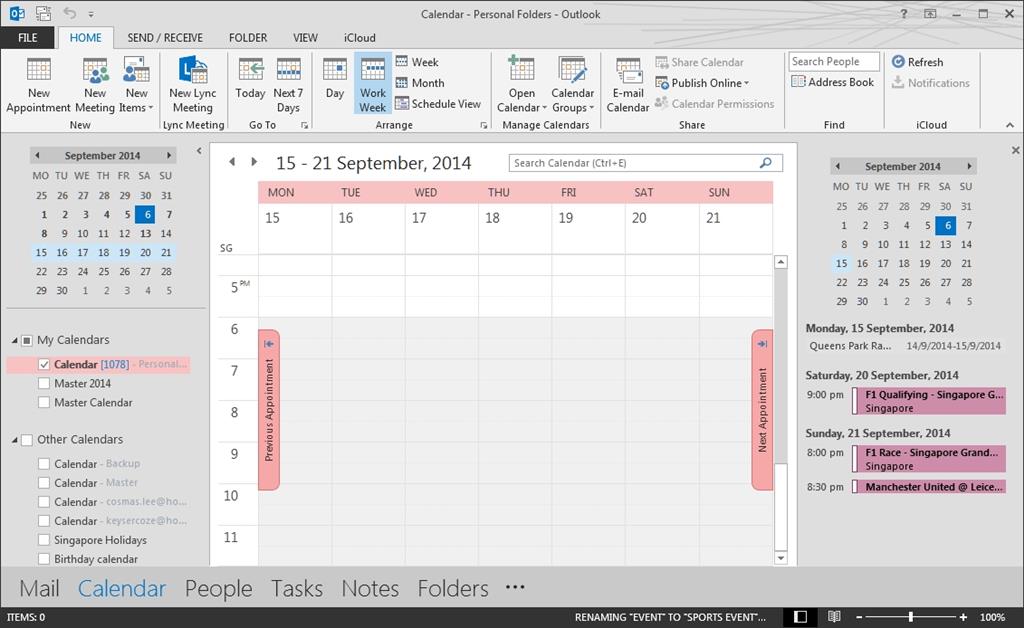The image size is (1024, 628).
Task: Open Go To group dialog launcher
Action: [x=304, y=125]
